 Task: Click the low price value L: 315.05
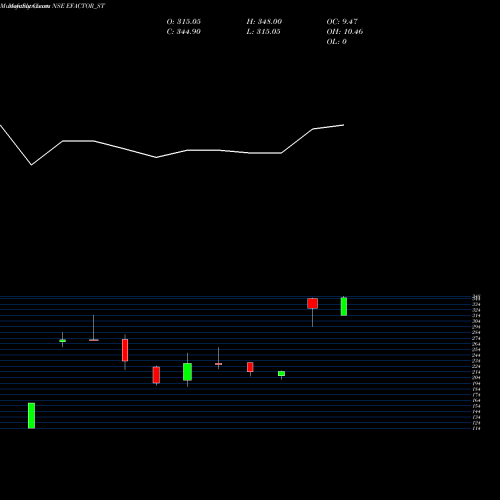coord(264,32)
